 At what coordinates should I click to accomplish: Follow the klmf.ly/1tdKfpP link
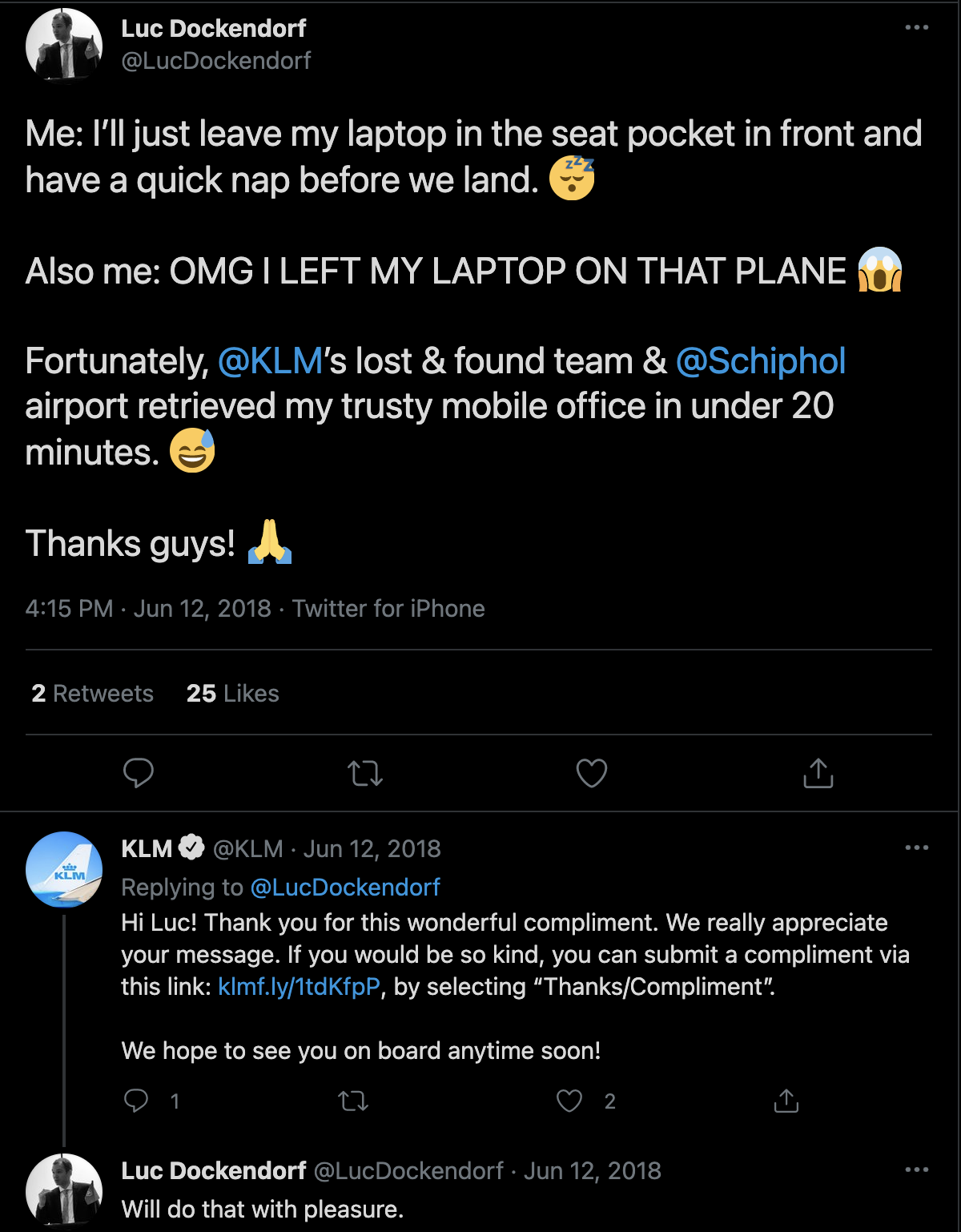(x=299, y=986)
